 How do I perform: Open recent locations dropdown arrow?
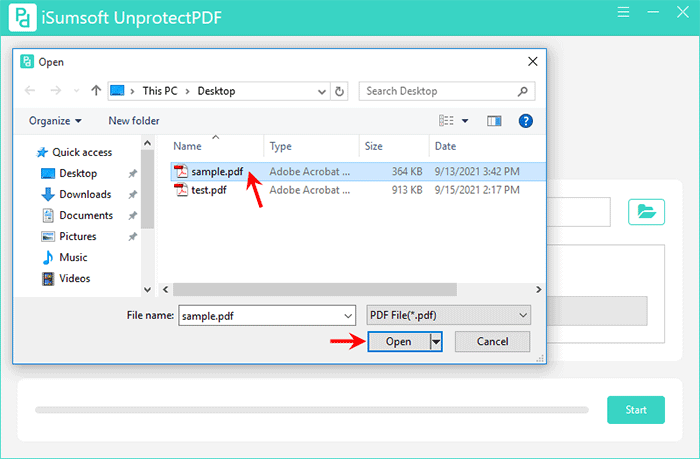[x=76, y=91]
